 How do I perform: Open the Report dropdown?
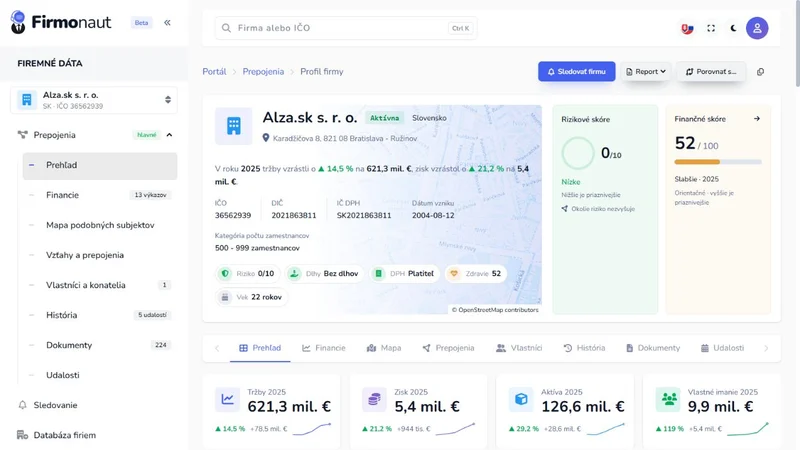click(x=646, y=72)
